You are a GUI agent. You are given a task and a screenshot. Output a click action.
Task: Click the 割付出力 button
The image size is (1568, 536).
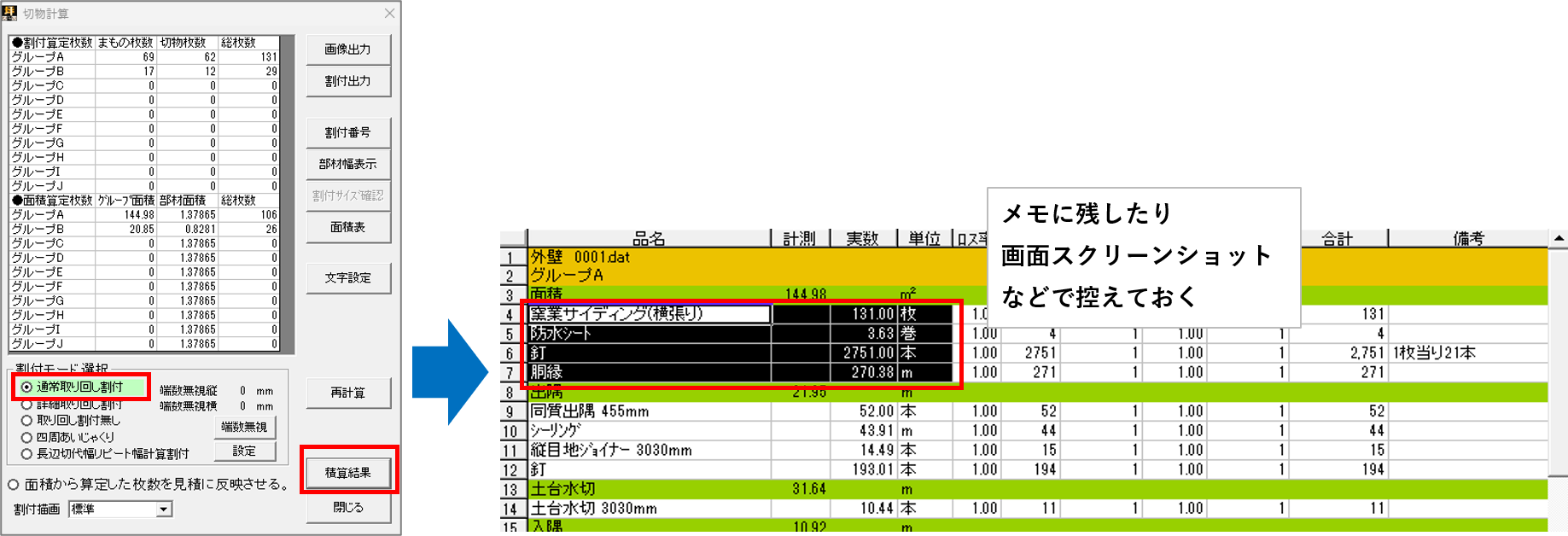[x=348, y=81]
